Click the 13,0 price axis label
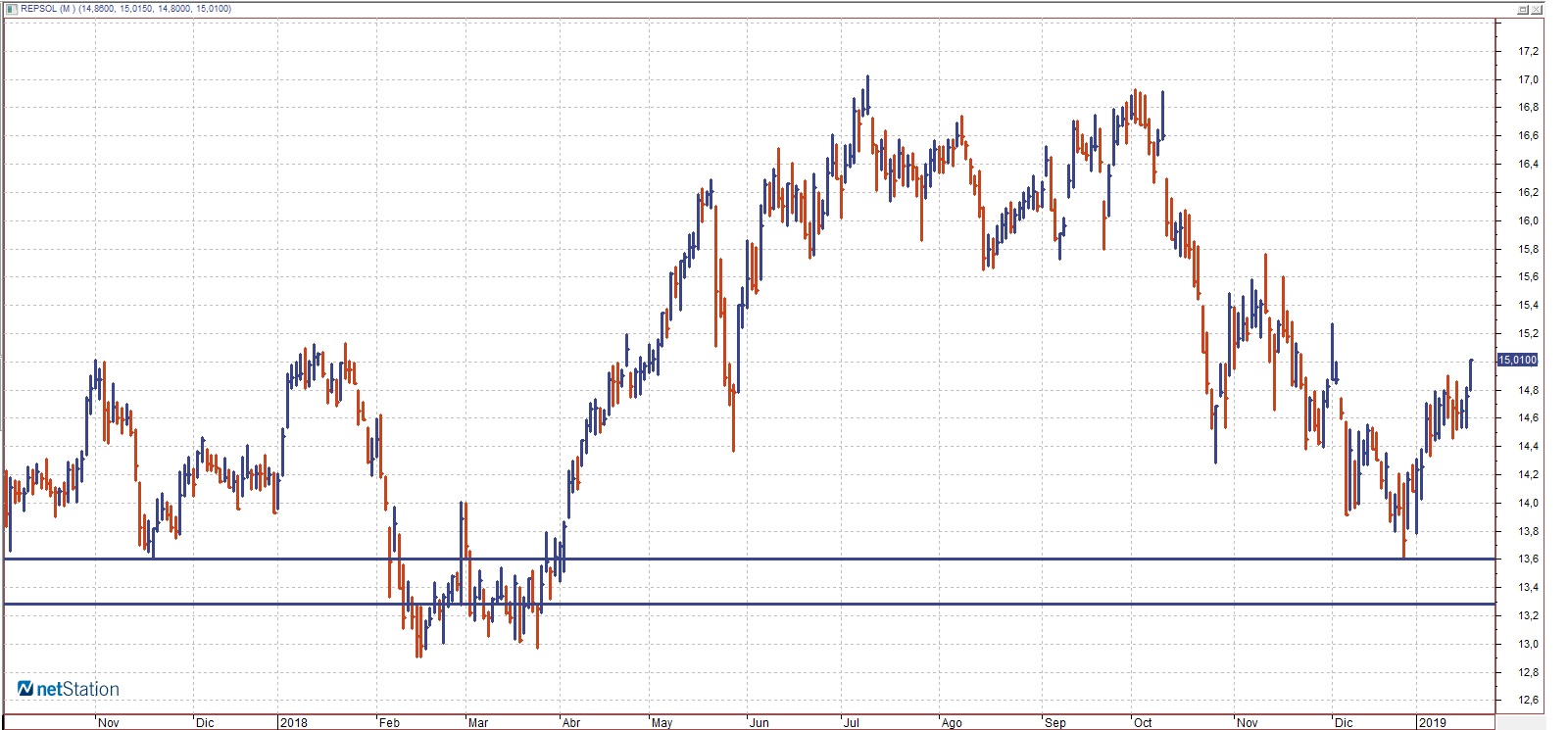Screen dimensions: 1568x730 [1528, 644]
